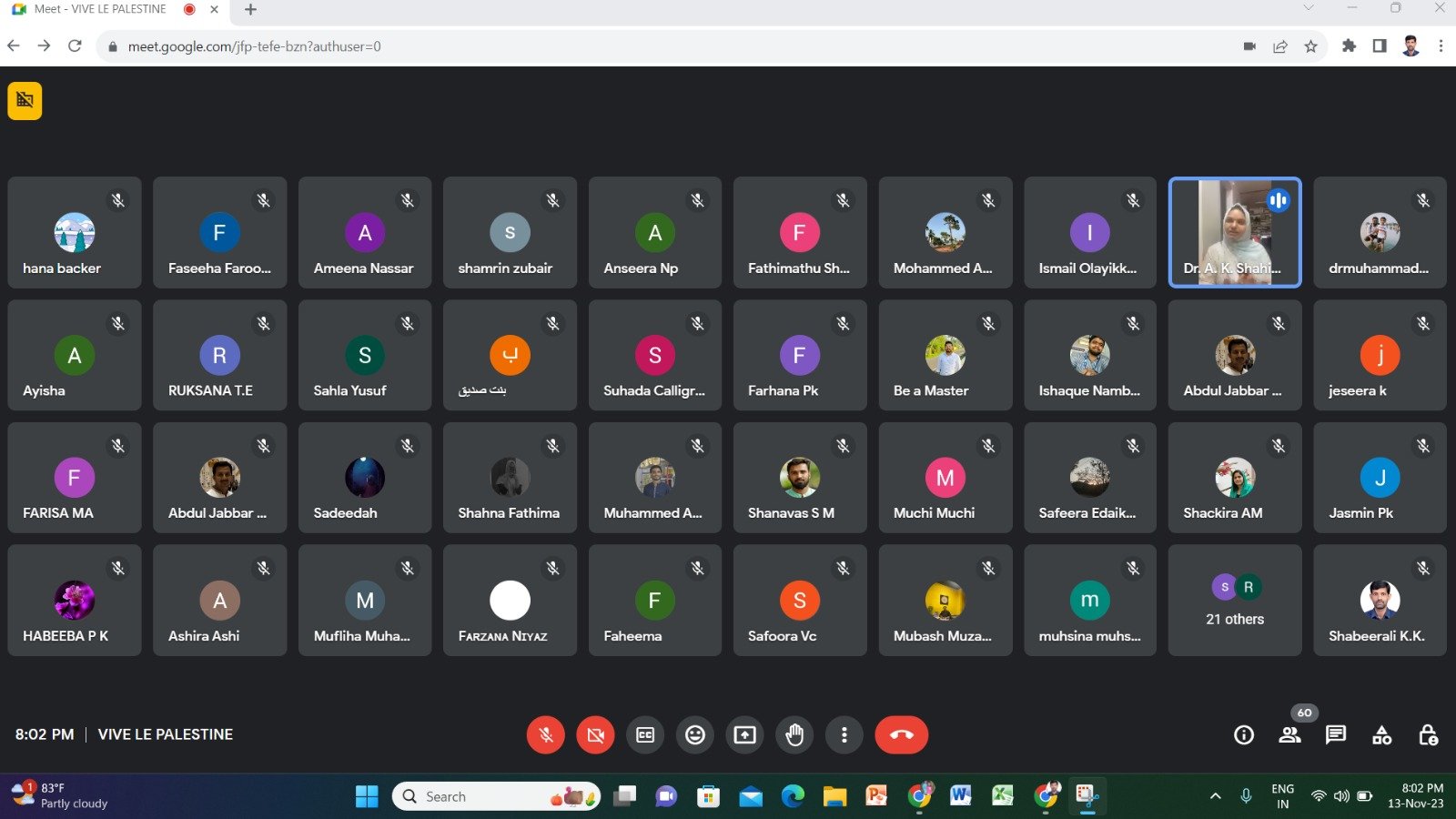Click the 21 others participant tile
Image resolution: width=1456 pixels, height=819 pixels.
pyautogui.click(x=1234, y=601)
